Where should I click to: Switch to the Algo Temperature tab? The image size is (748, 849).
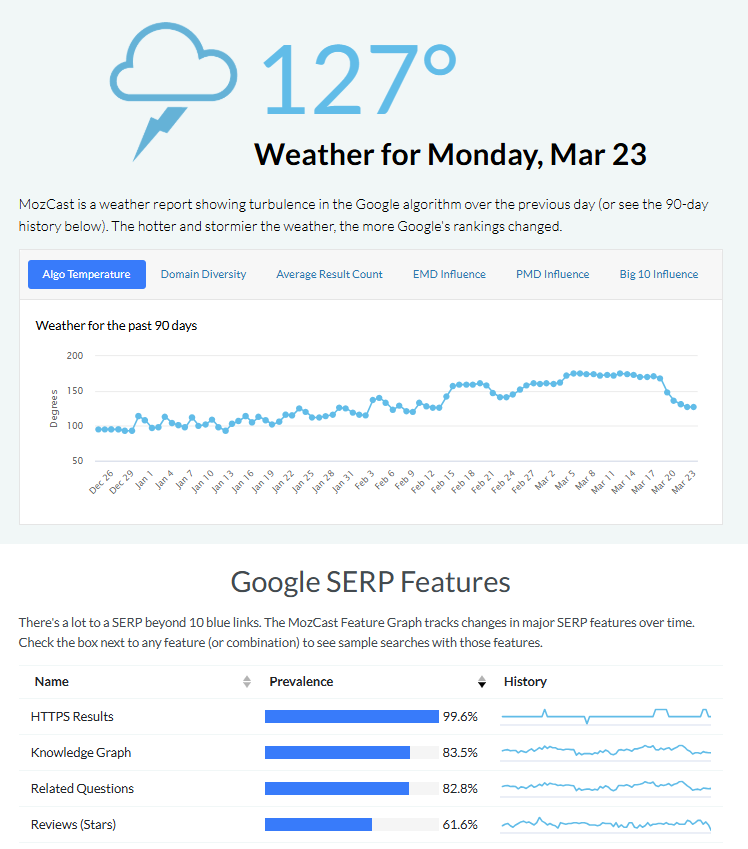click(x=87, y=274)
